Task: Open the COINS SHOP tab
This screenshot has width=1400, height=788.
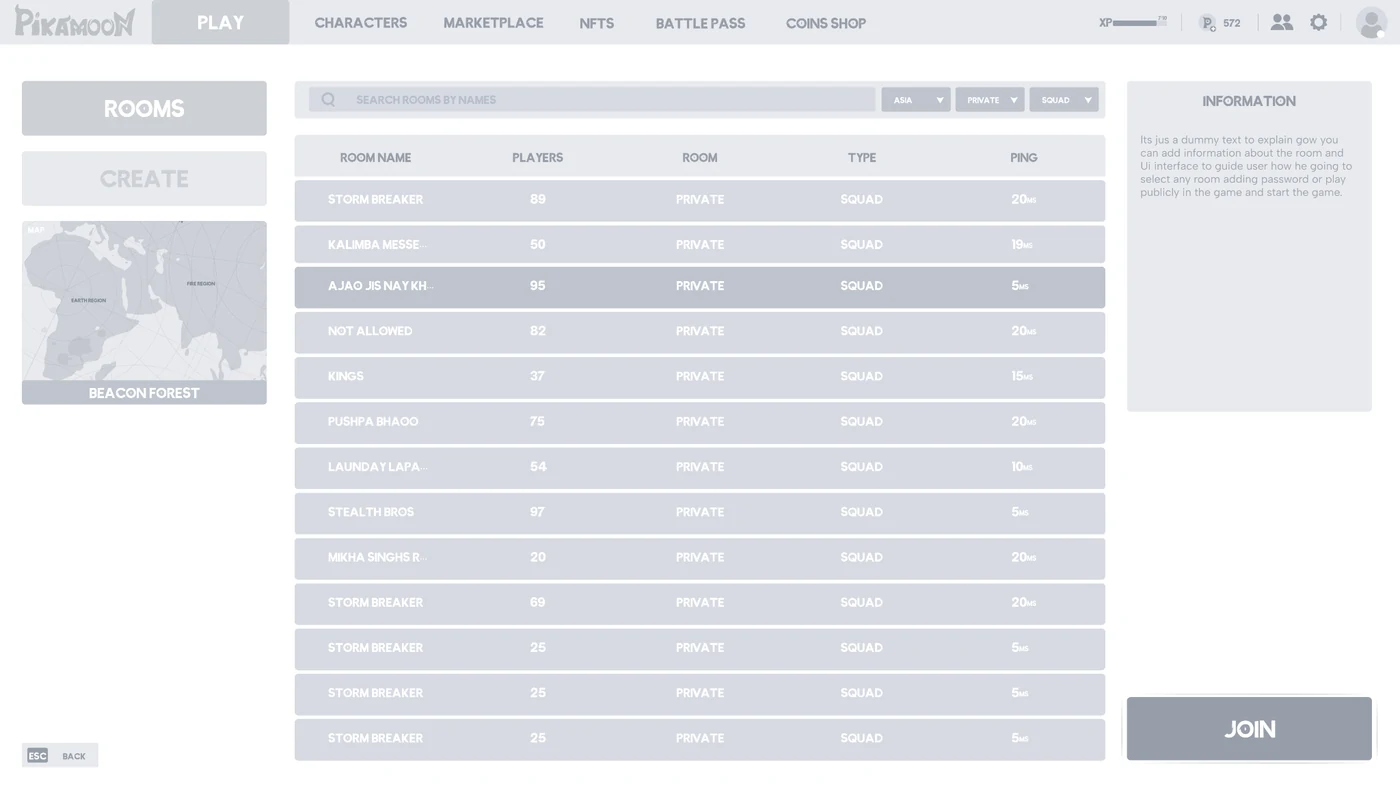Action: 826,23
